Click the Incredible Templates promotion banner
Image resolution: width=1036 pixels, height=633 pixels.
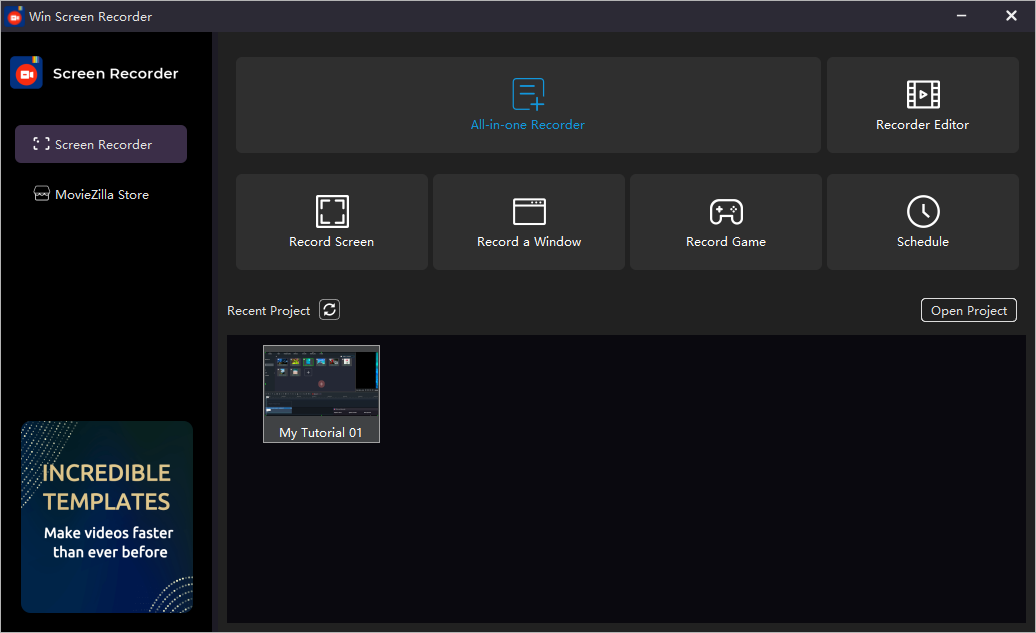click(x=106, y=517)
